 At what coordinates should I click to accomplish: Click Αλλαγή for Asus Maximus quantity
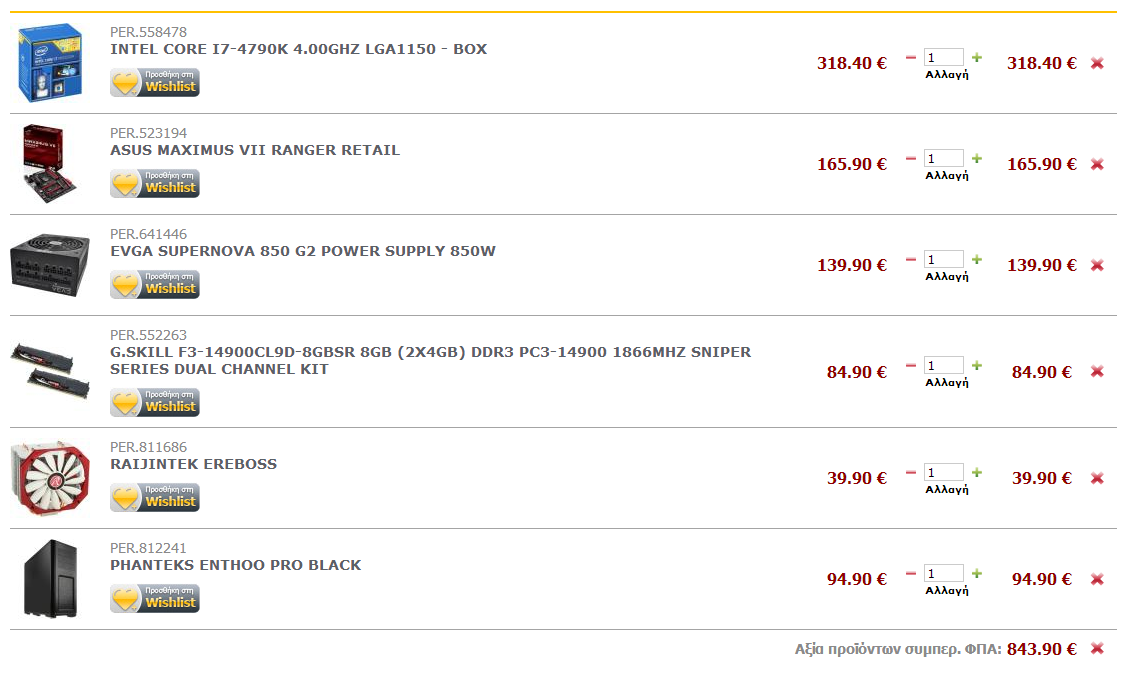pyautogui.click(x=946, y=175)
